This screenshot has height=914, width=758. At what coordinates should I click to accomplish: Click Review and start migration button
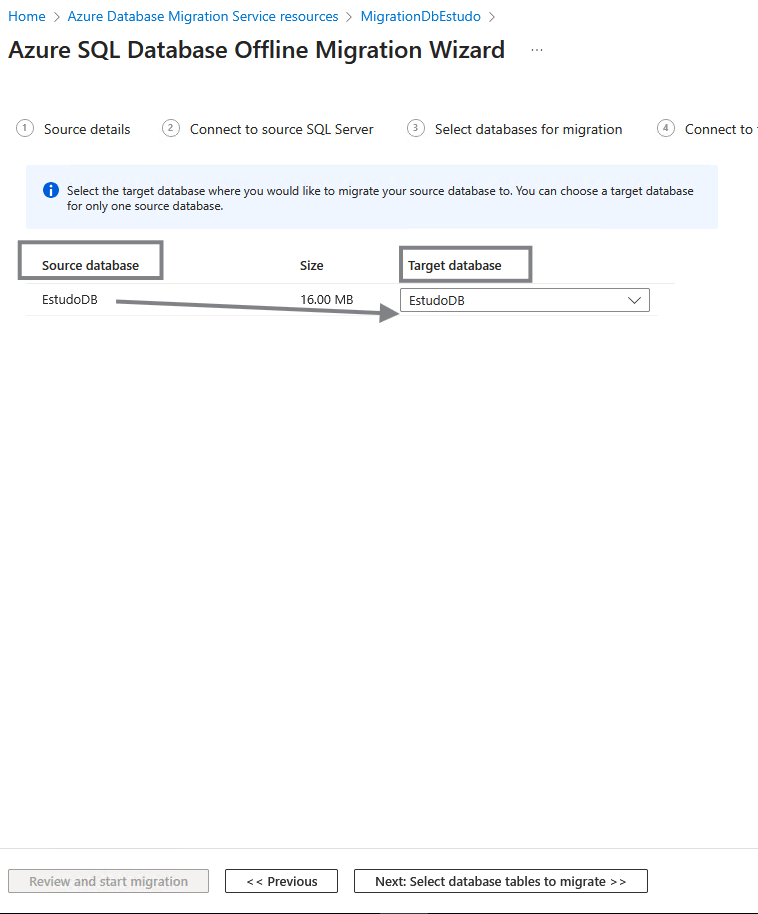point(108,881)
